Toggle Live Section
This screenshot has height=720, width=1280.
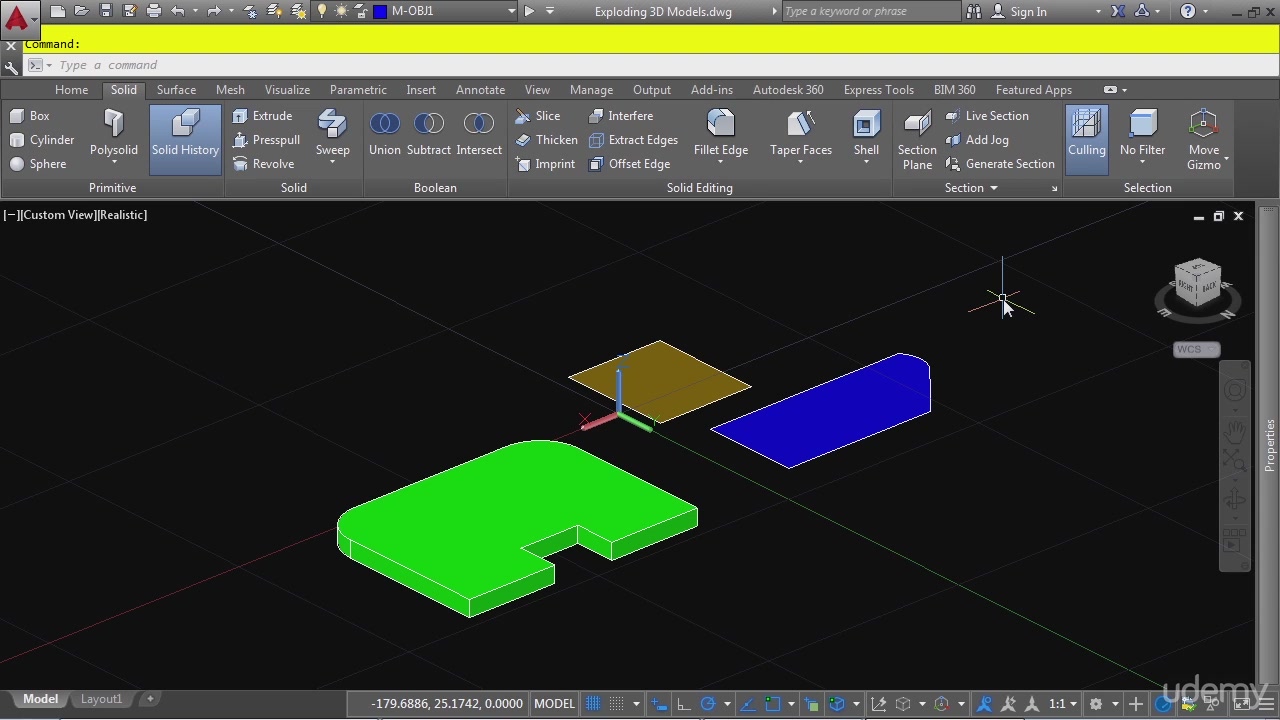coord(987,116)
